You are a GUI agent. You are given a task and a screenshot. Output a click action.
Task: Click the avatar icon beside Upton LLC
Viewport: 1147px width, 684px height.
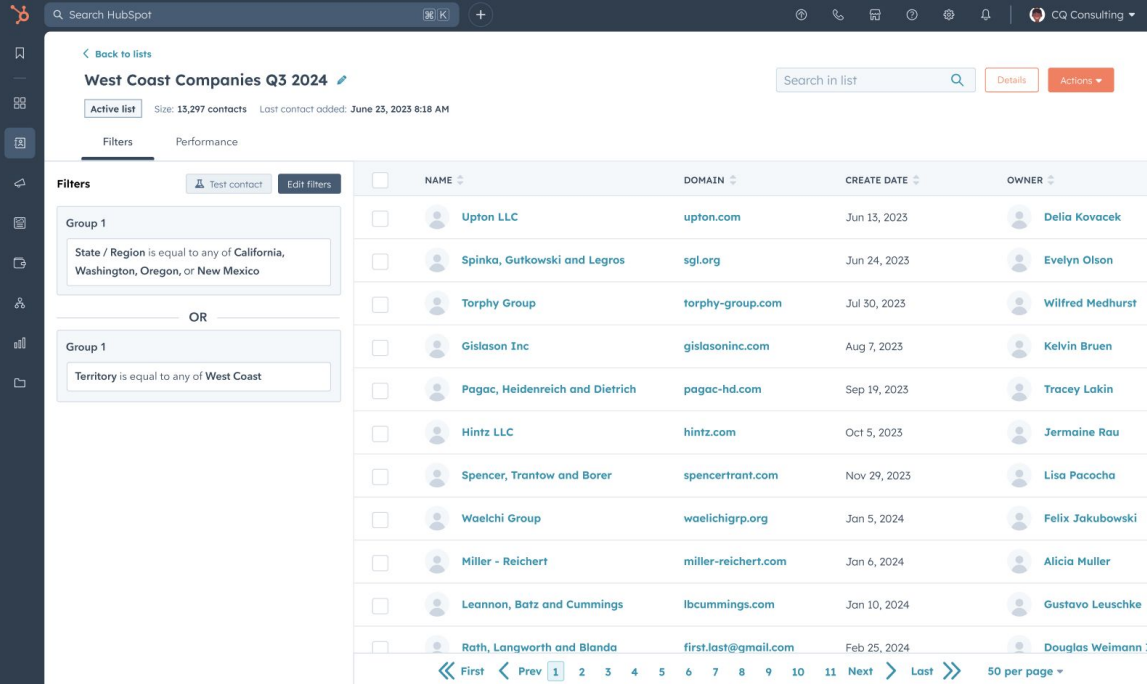click(437, 217)
